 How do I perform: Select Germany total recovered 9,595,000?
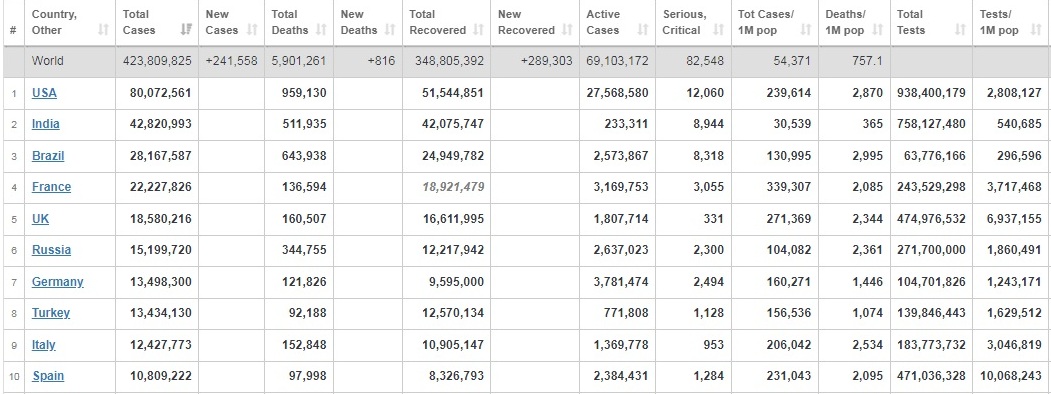click(x=456, y=281)
